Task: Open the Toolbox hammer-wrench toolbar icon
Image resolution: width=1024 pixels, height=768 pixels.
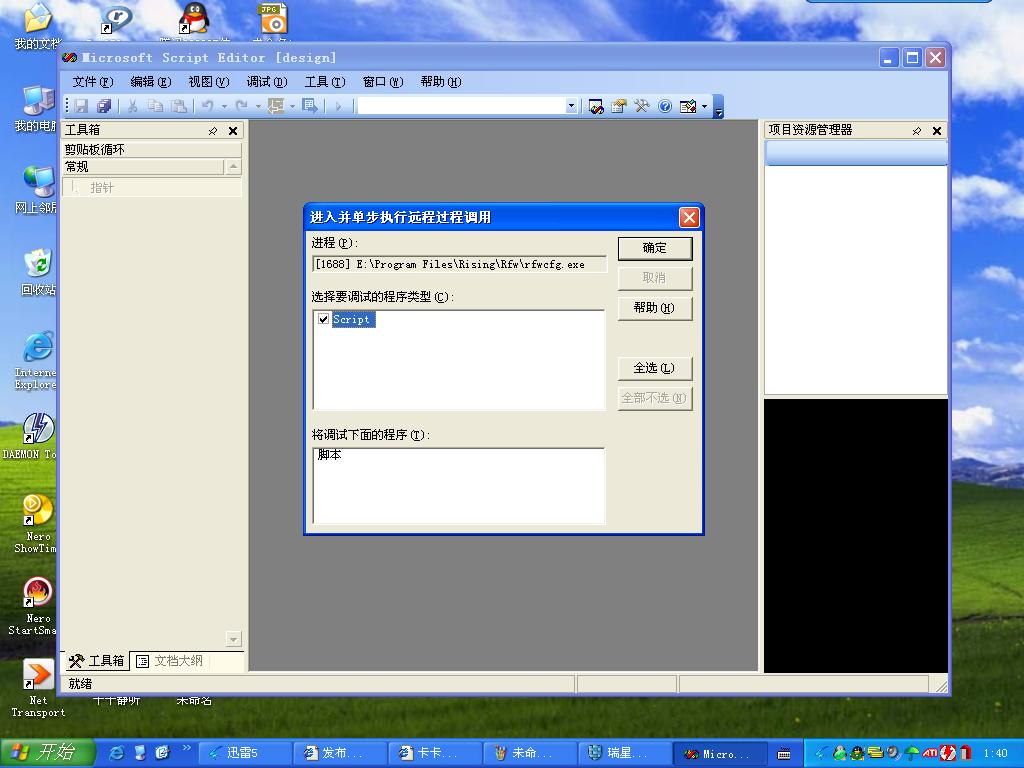Action: click(642, 106)
